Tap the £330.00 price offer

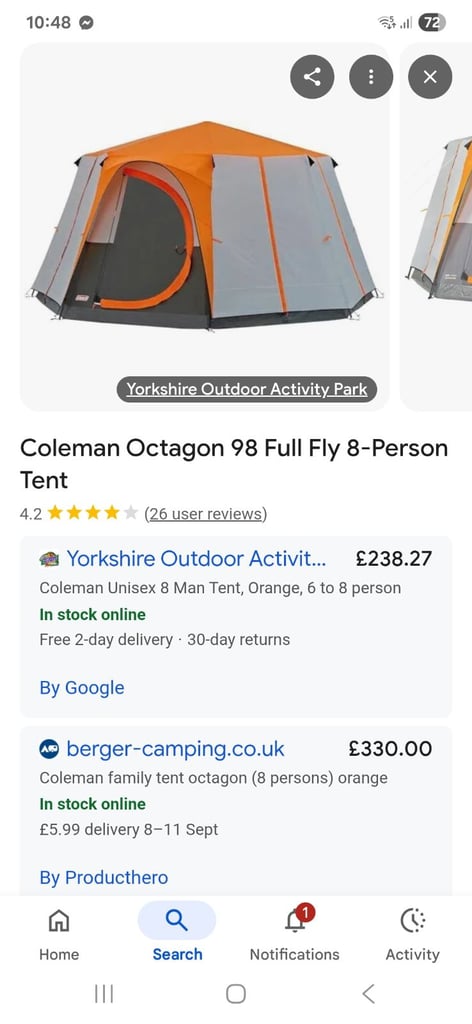tap(390, 748)
